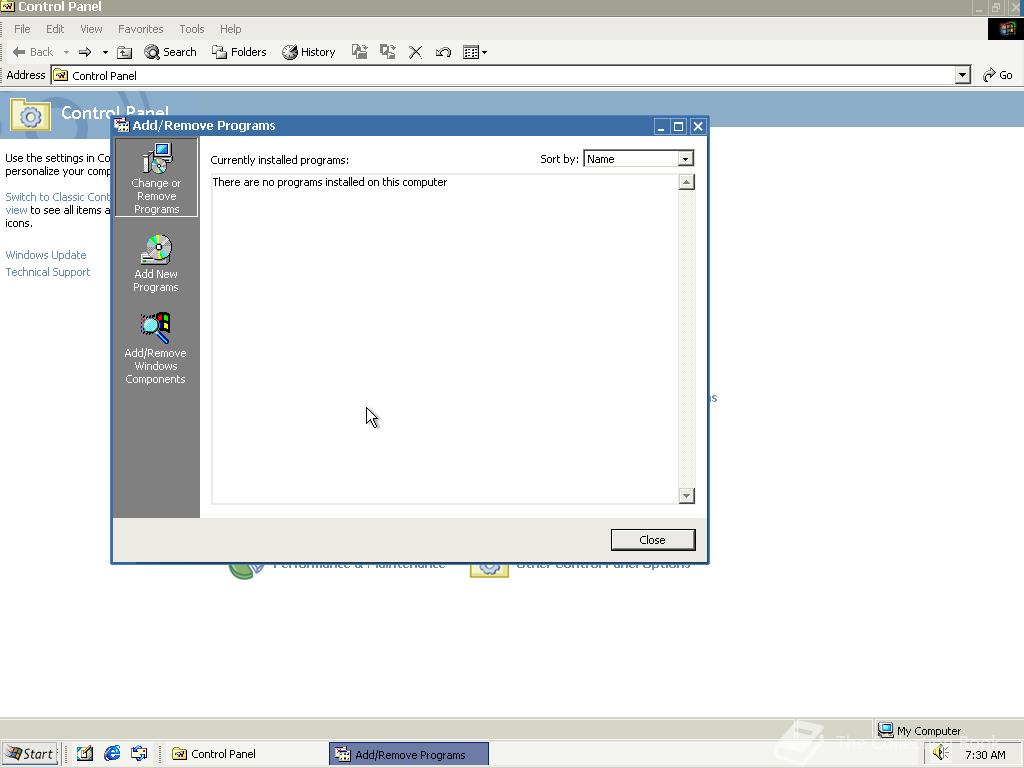Screen dimensions: 1024x768
Task: Click the Start button
Action: pos(30,754)
